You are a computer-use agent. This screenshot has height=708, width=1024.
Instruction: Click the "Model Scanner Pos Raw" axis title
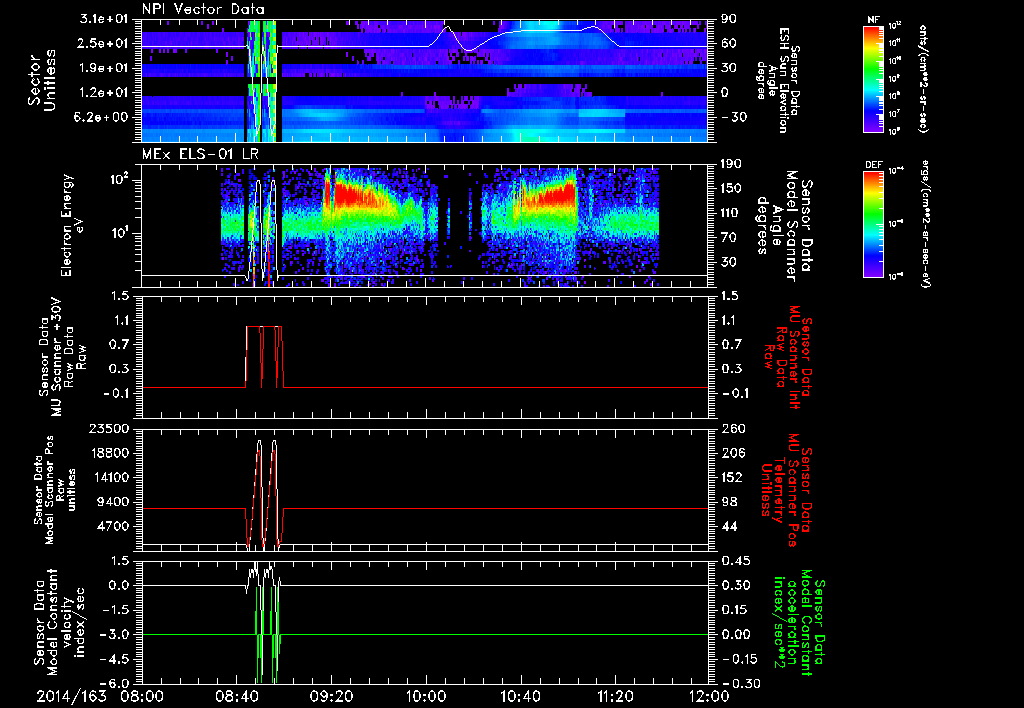click(54, 490)
